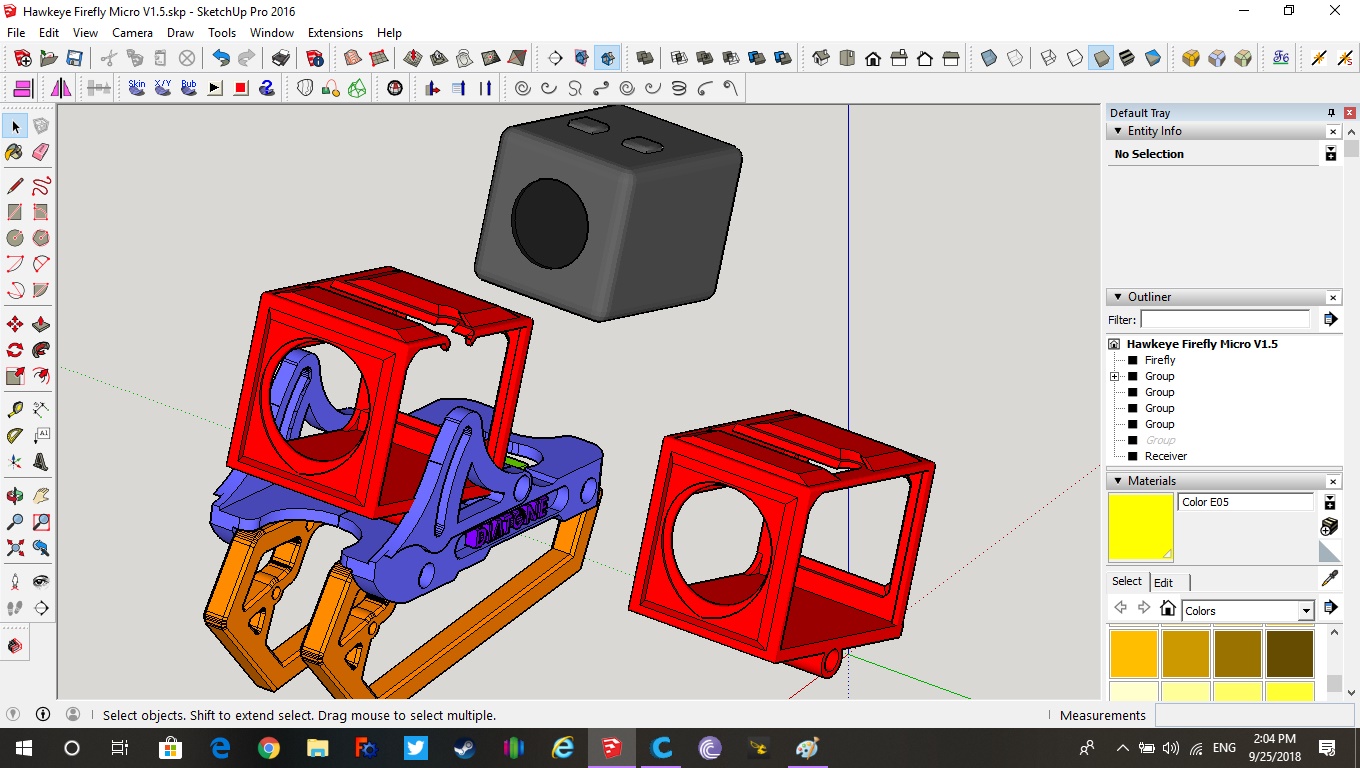Activate the Follow Me tool
The height and width of the screenshot is (768, 1360).
coord(41,350)
